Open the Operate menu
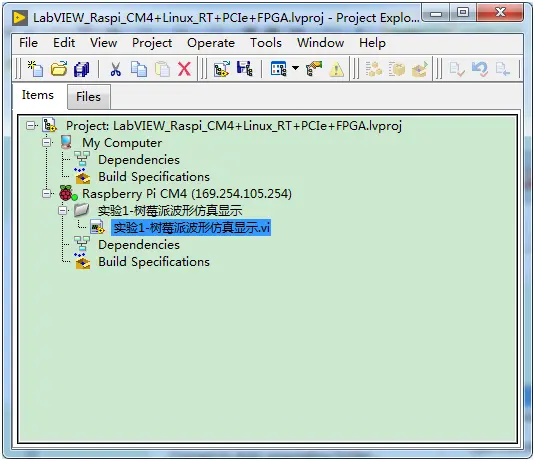The image size is (535, 461). click(211, 43)
